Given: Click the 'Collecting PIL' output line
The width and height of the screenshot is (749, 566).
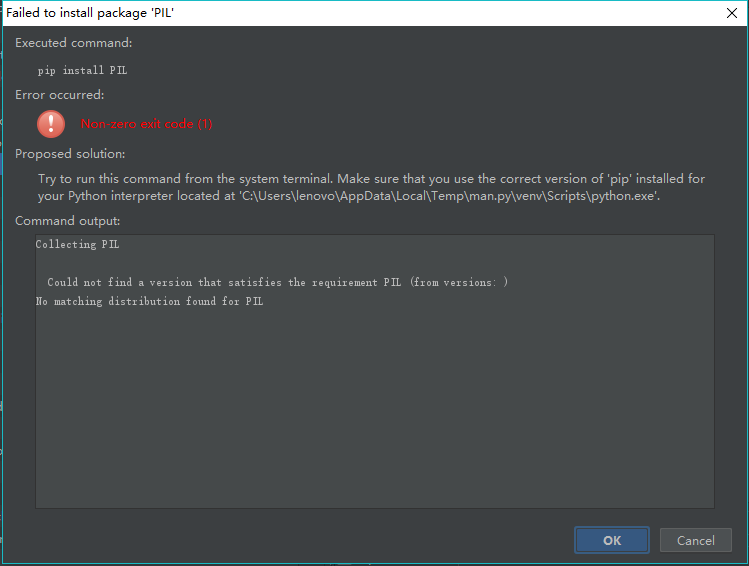Looking at the screenshot, I should 77,244.
